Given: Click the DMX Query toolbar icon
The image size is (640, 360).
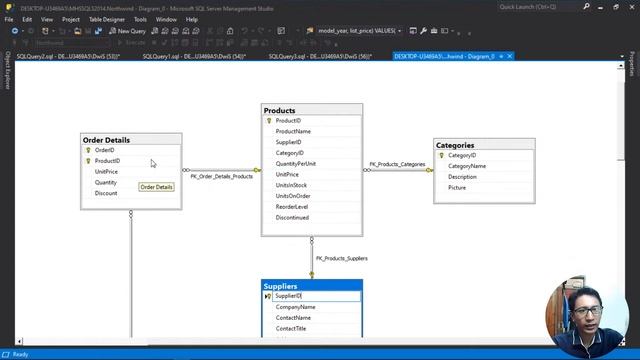Looking at the screenshot, I should 175,31.
